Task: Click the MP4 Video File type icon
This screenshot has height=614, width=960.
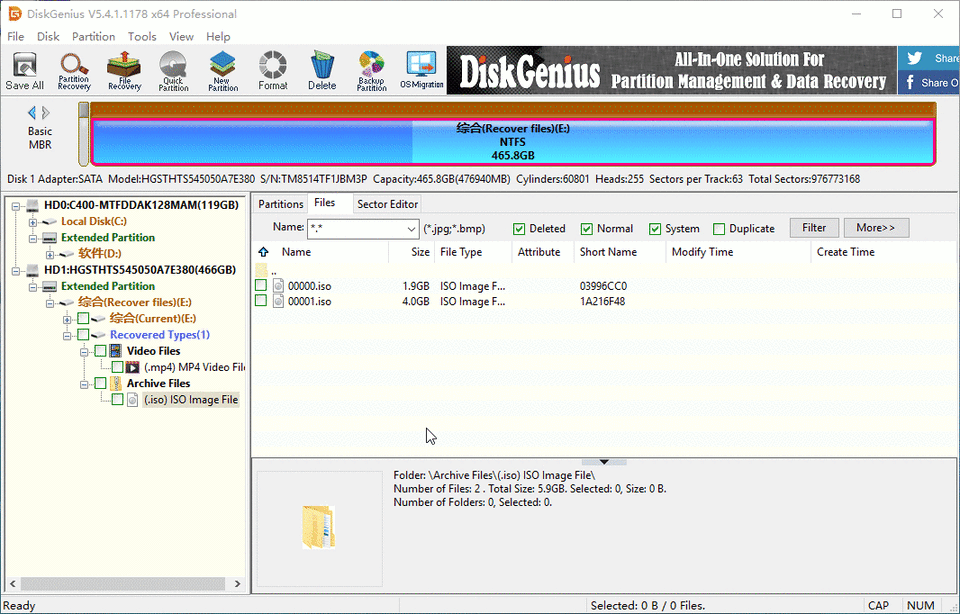Action: [132, 367]
